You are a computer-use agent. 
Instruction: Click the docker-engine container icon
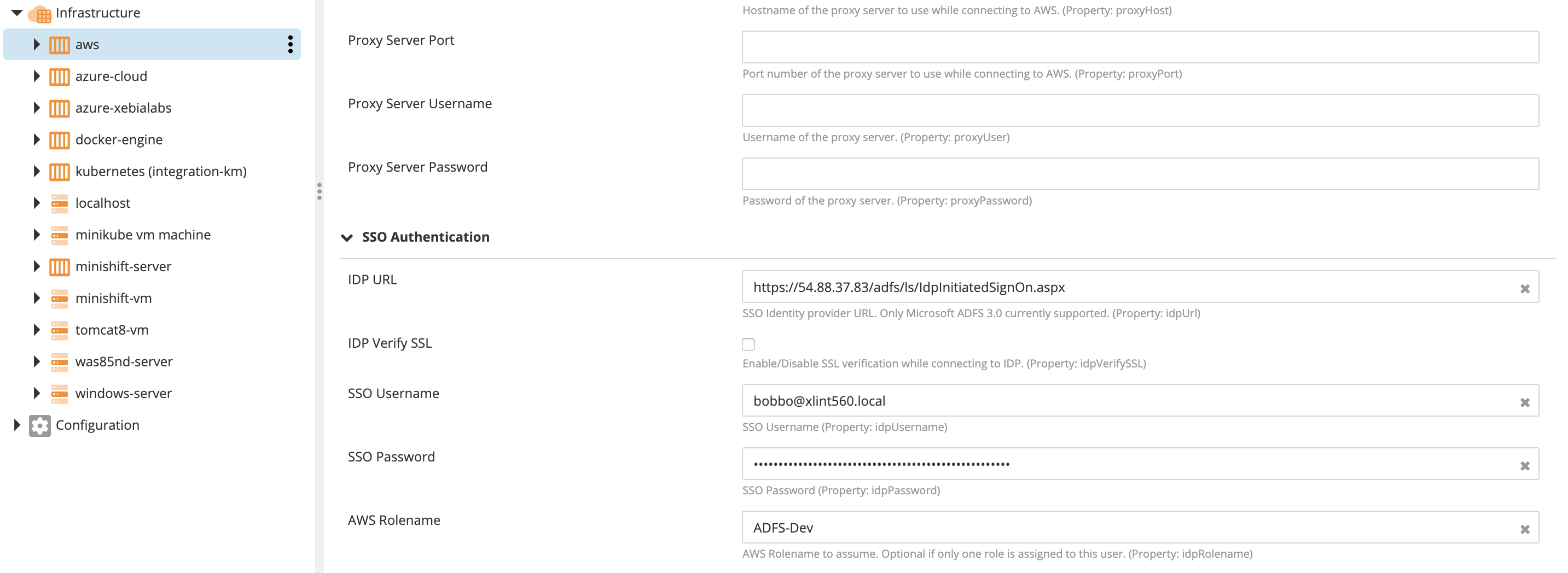60,141
